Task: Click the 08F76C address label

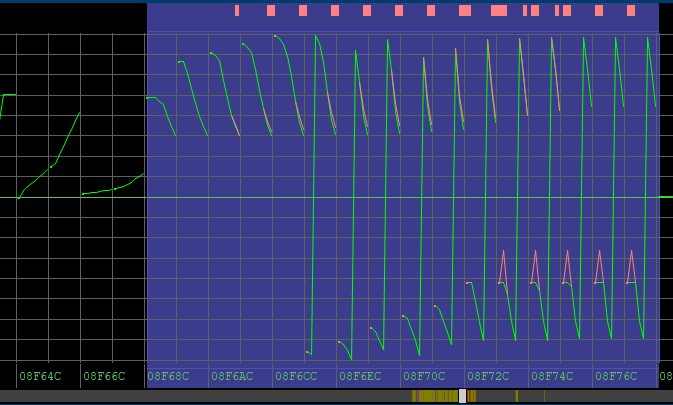Action: 616,376
